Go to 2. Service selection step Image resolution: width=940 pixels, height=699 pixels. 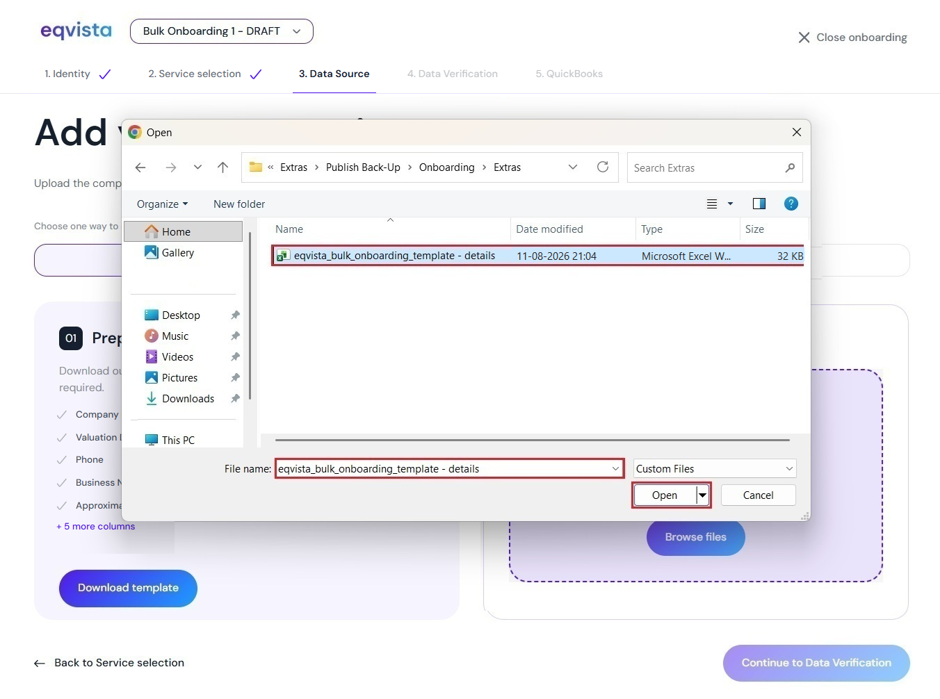tap(204, 74)
